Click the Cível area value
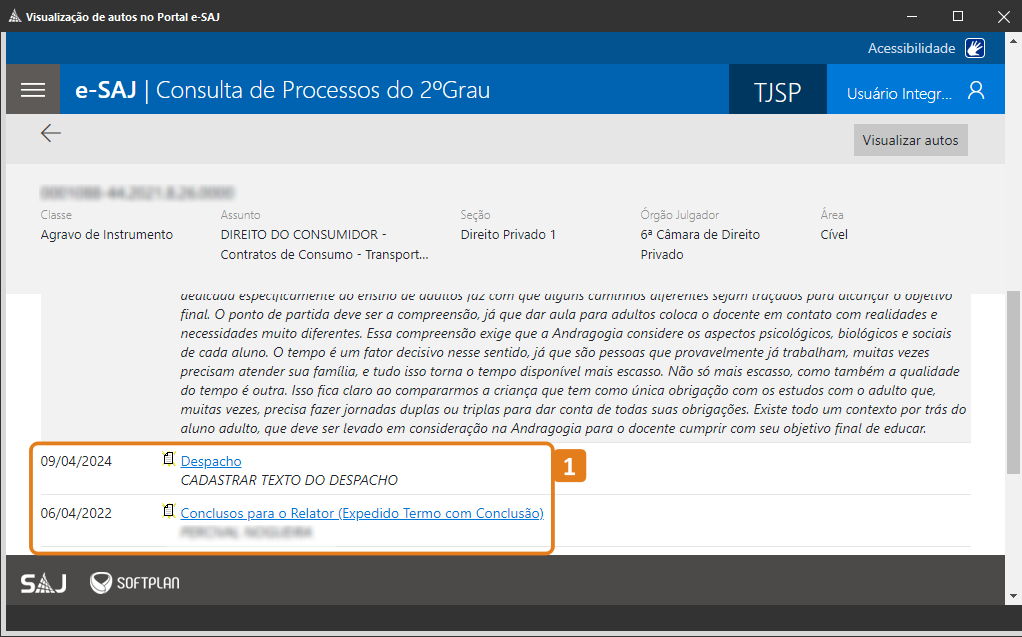The width and height of the screenshot is (1022, 637). [834, 235]
